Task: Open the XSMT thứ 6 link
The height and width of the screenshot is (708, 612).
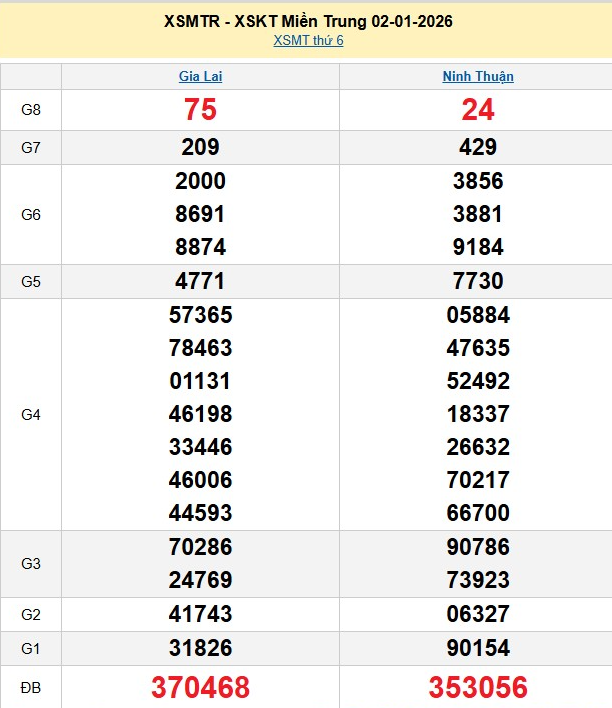Action: [307, 41]
